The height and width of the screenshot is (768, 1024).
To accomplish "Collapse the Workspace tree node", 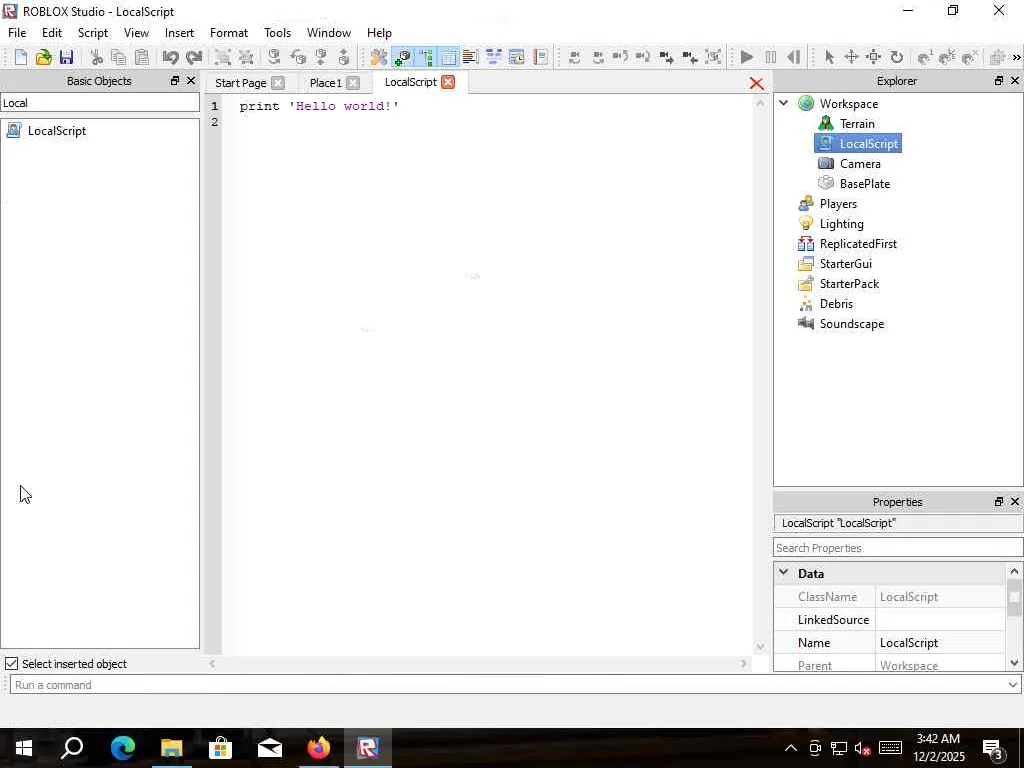I will tap(784, 103).
